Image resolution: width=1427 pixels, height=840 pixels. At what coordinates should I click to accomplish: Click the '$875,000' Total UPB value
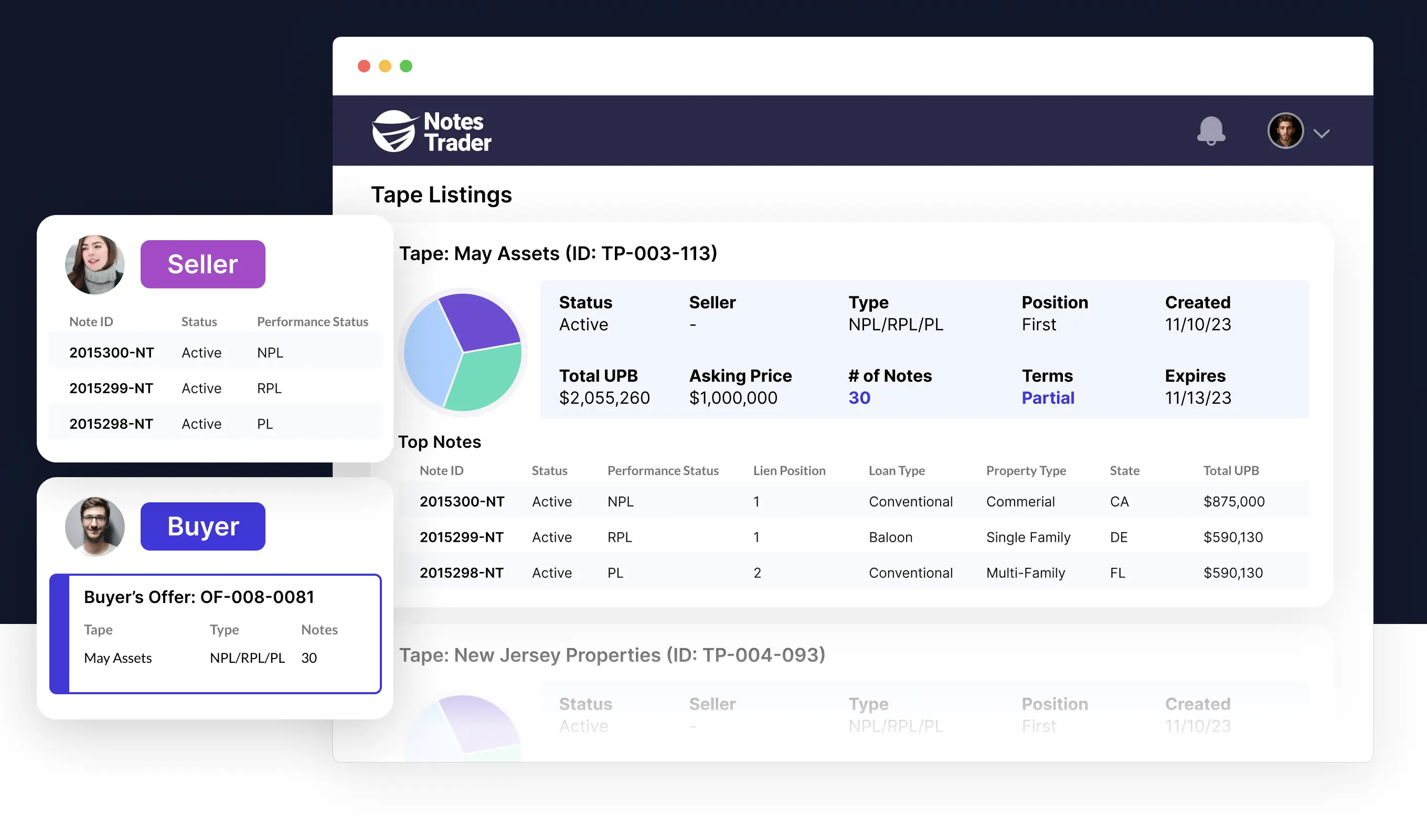(1233, 501)
